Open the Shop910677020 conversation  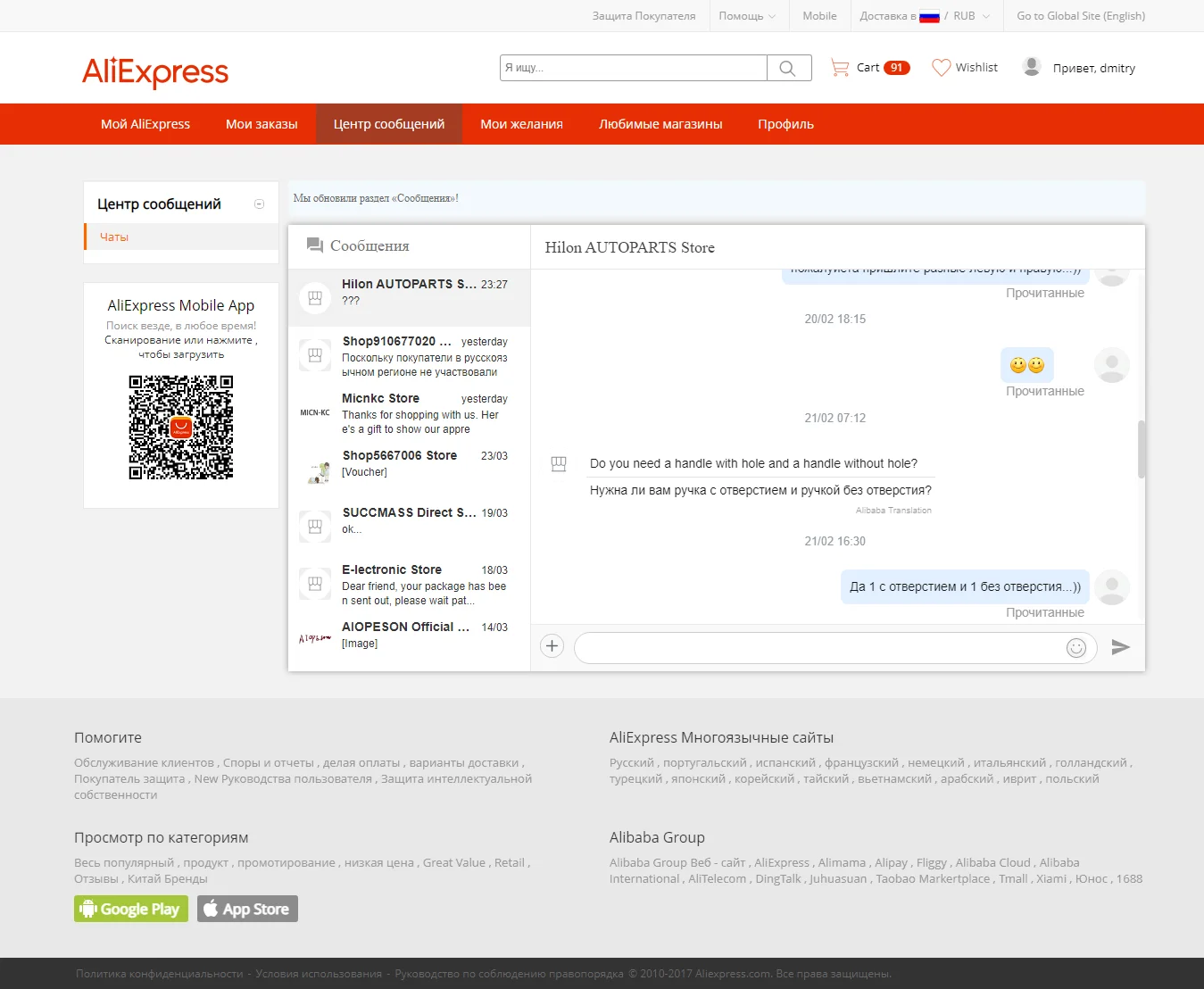[x=410, y=355]
